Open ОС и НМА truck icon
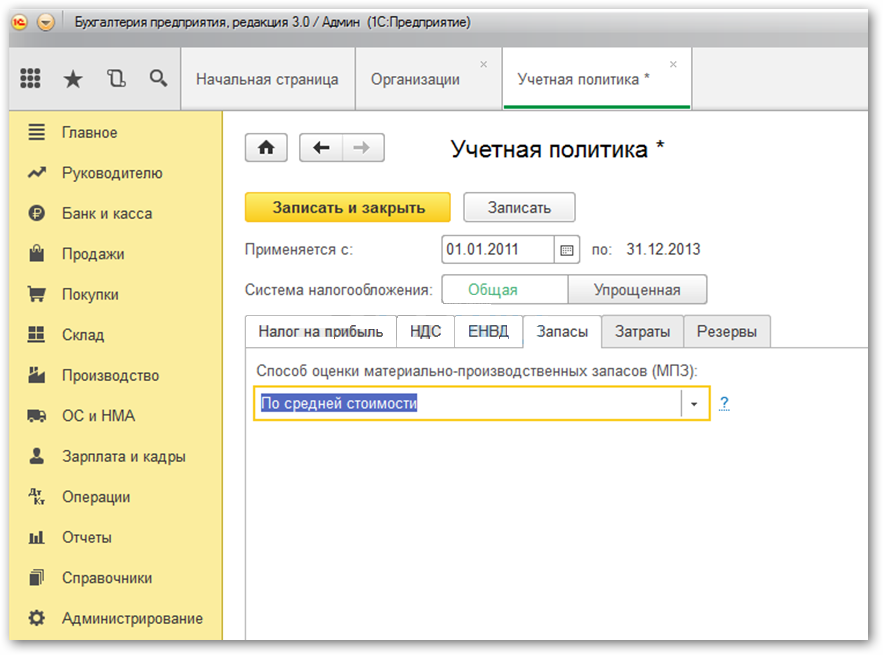The height and width of the screenshot is (655, 883). [x=37, y=416]
